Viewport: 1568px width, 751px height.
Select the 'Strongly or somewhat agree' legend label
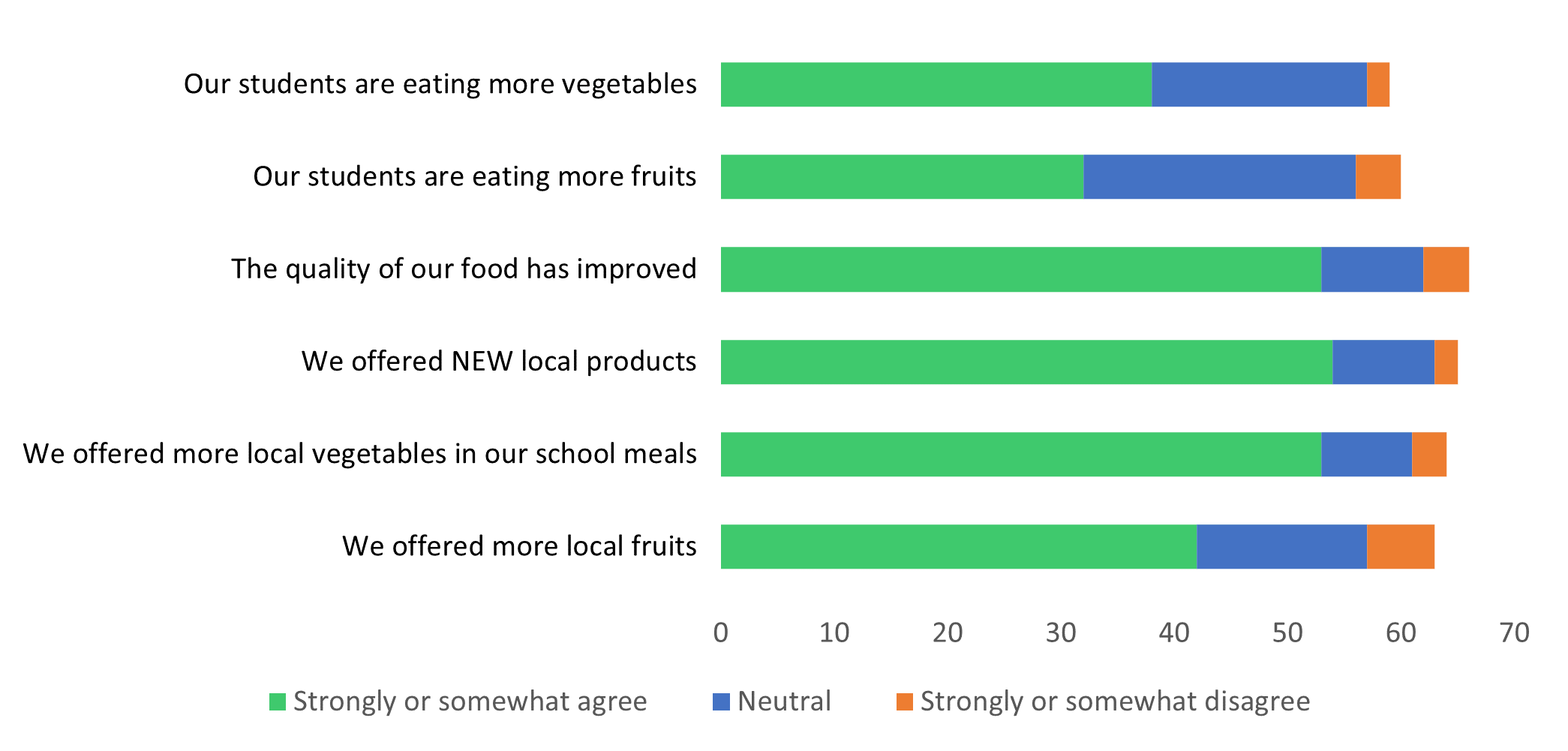pos(470,701)
